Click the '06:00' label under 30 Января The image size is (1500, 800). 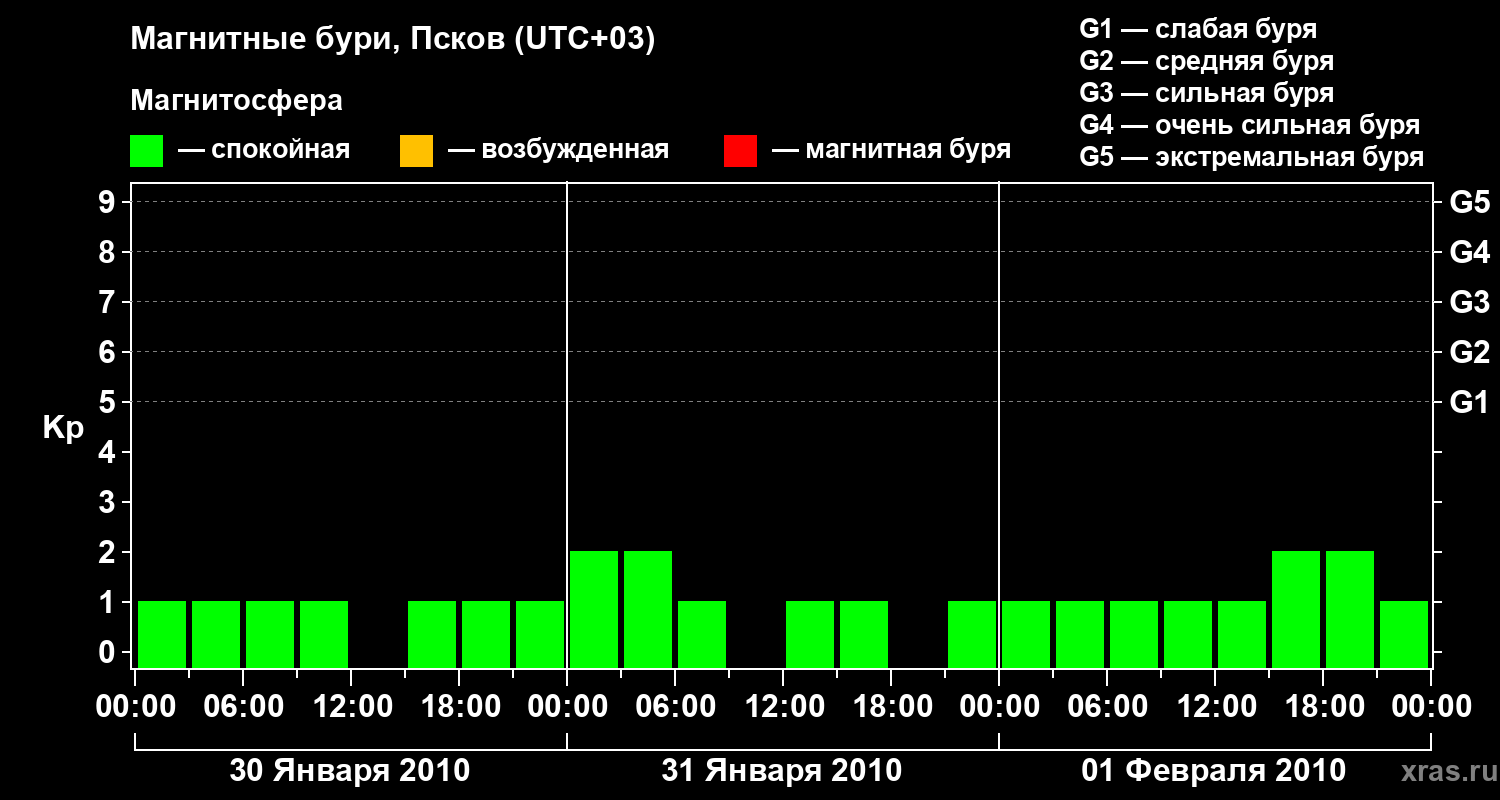coord(243,707)
